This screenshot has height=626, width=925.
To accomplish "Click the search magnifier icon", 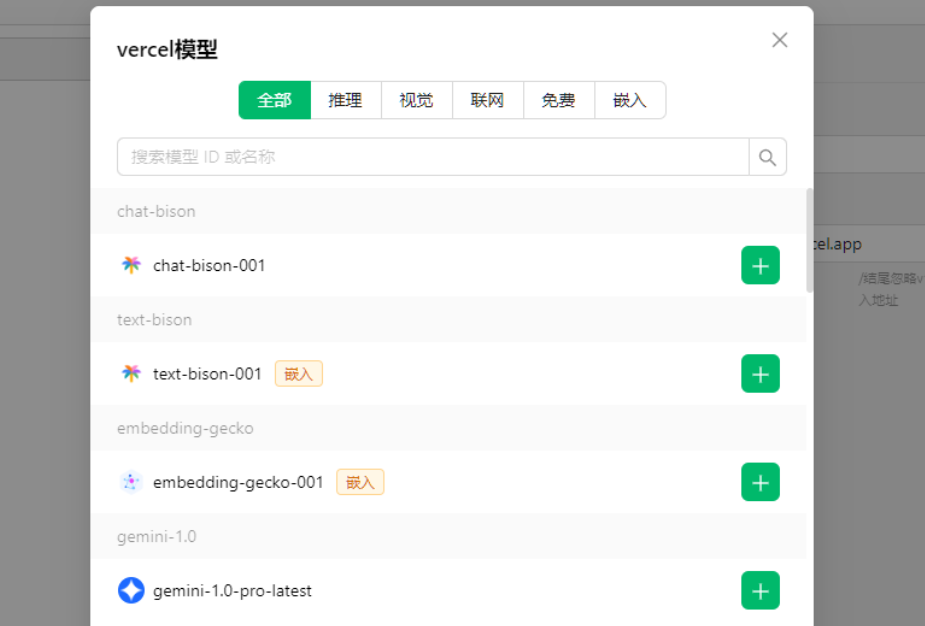I will click(x=767, y=157).
